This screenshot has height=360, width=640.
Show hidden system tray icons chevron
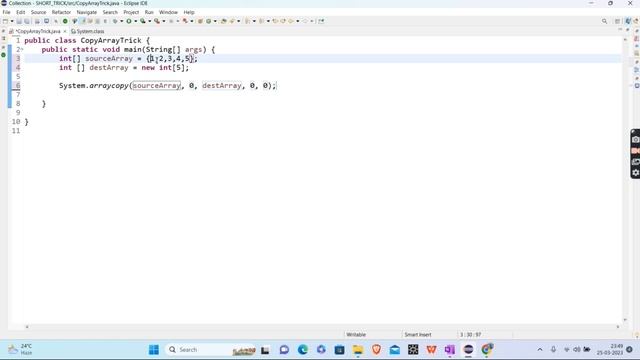[540, 350]
